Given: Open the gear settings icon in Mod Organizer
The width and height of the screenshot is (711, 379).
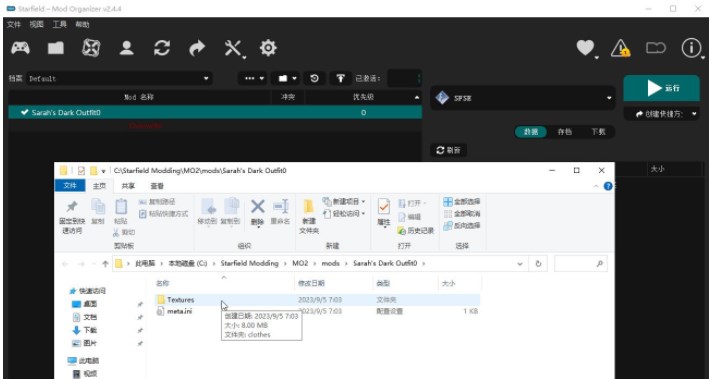Looking at the screenshot, I should tap(268, 48).
